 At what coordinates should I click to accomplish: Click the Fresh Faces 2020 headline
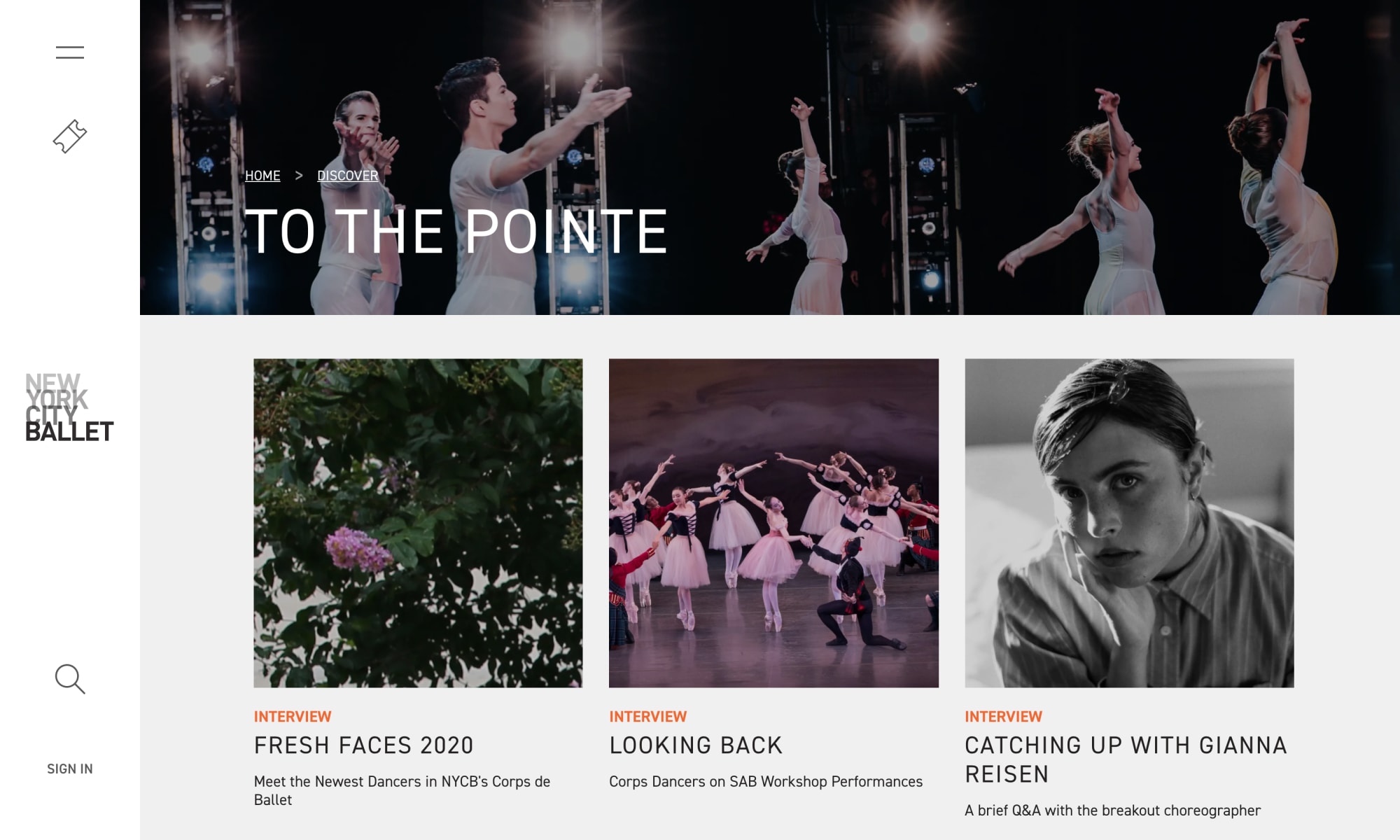tap(364, 745)
